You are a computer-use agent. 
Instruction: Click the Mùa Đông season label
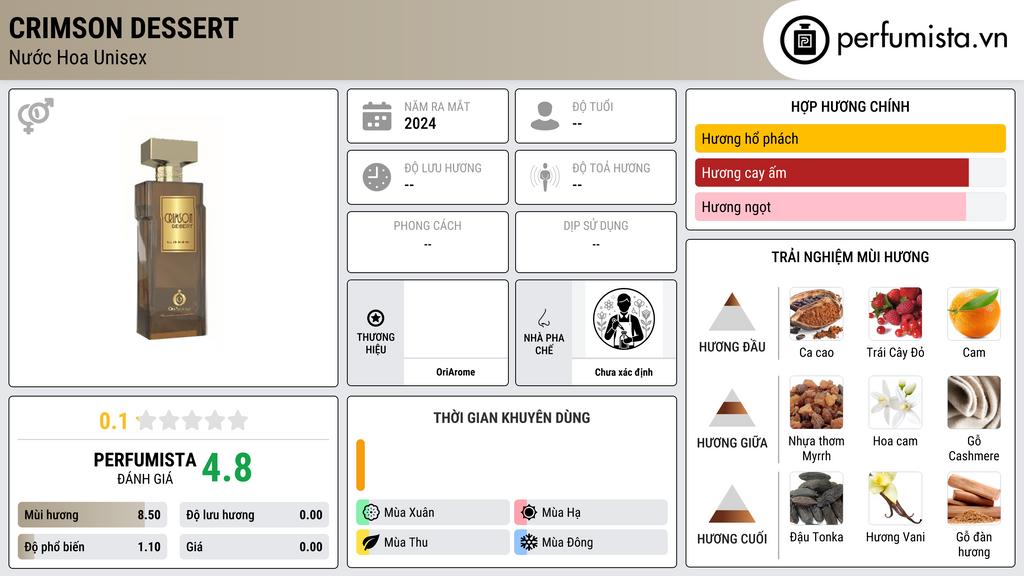click(568, 542)
